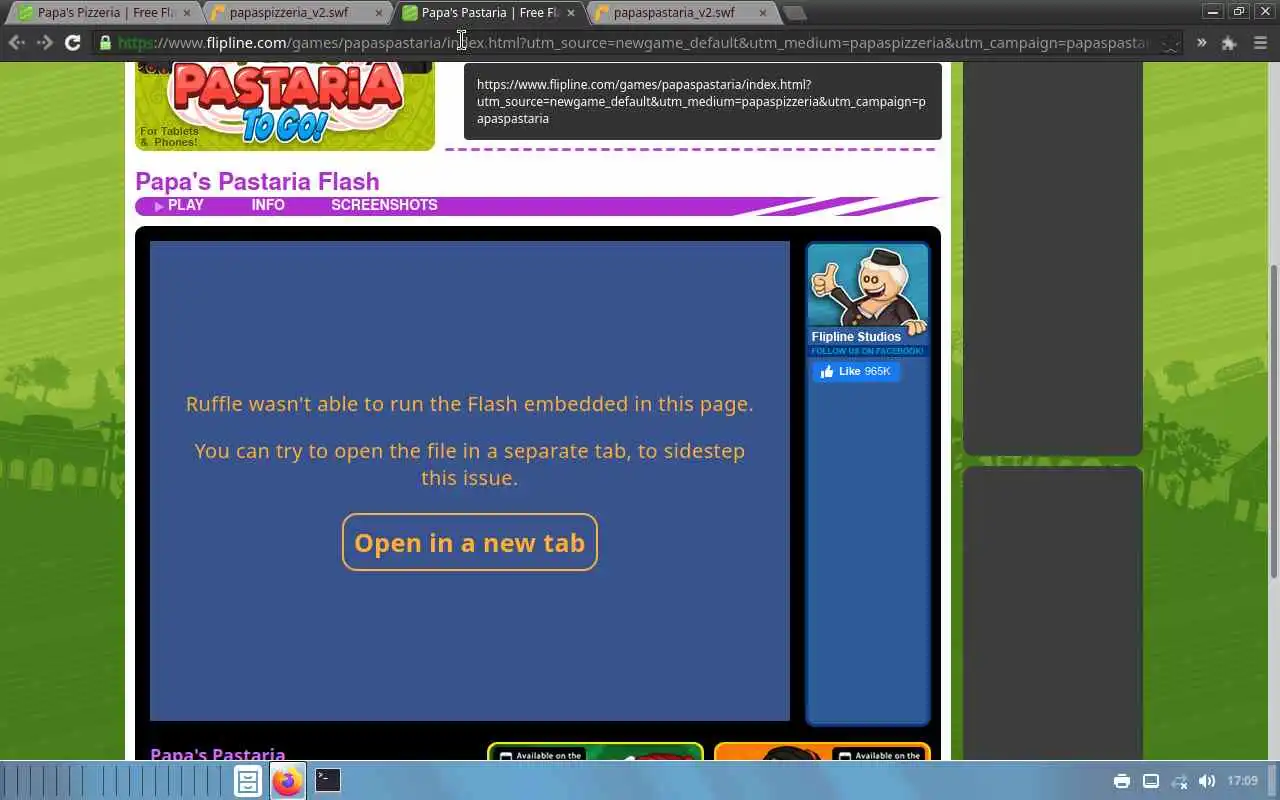The image size is (1280, 800).
Task: Click Open in a new tab button
Action: [x=470, y=542]
